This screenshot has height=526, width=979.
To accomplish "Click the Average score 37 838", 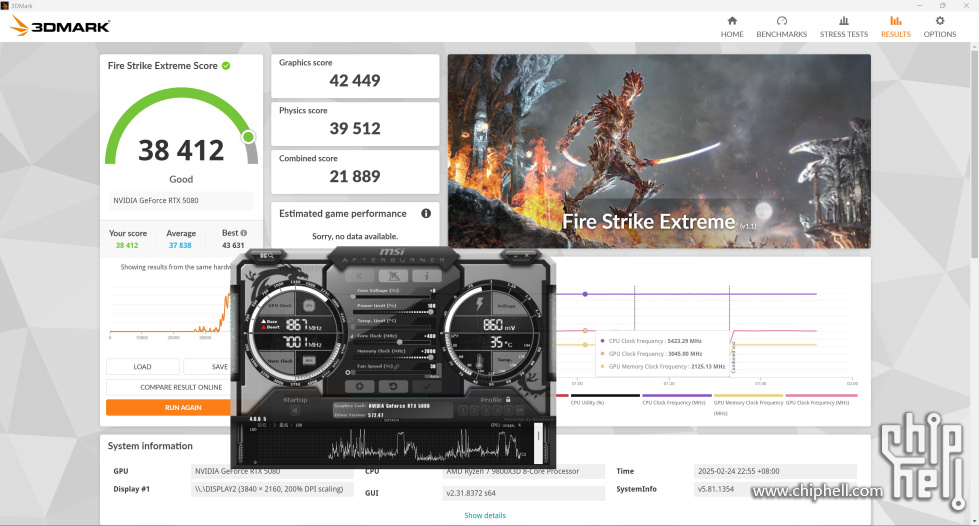I will [180, 246].
